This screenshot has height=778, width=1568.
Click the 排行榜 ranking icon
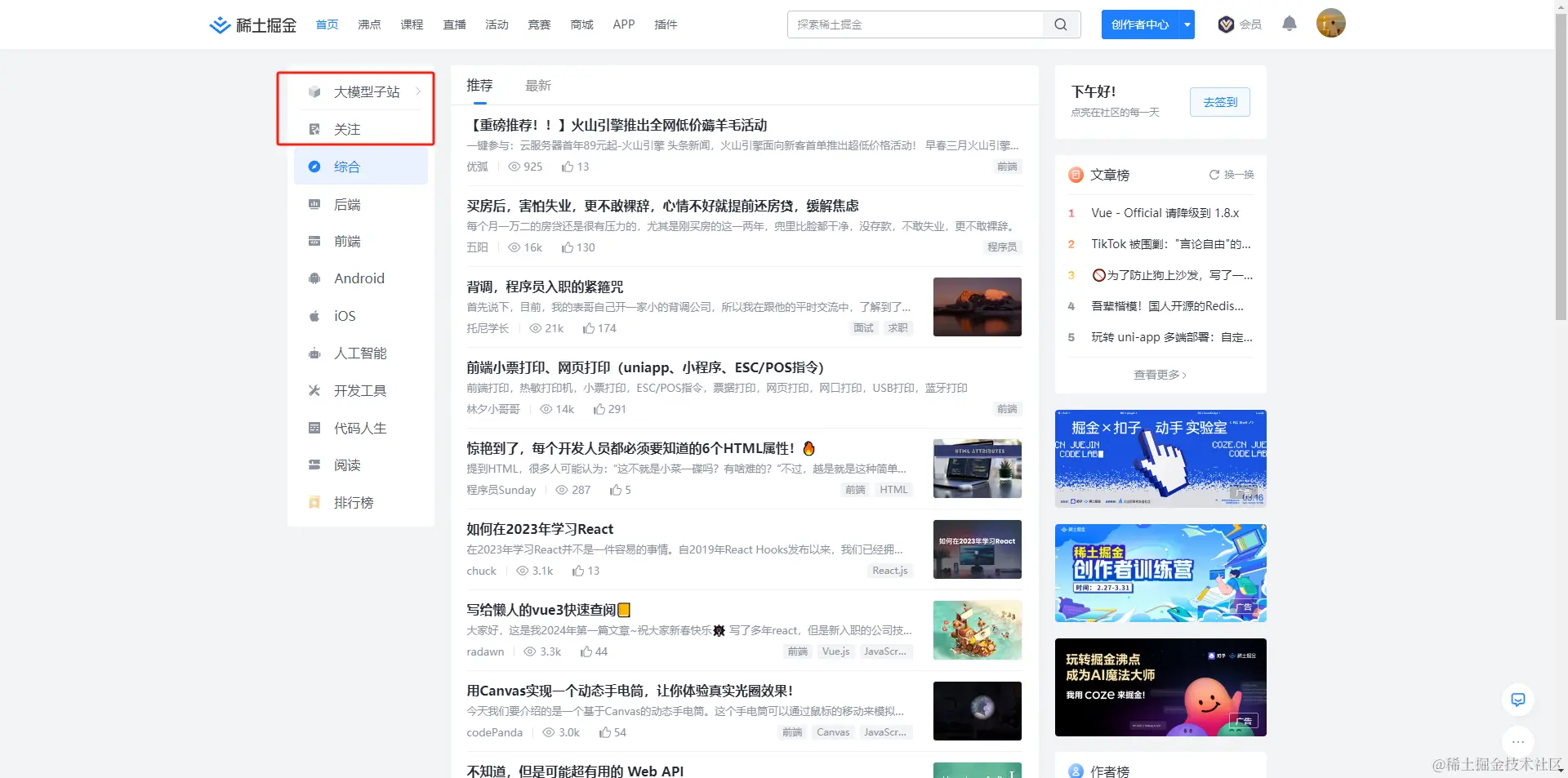click(x=314, y=502)
